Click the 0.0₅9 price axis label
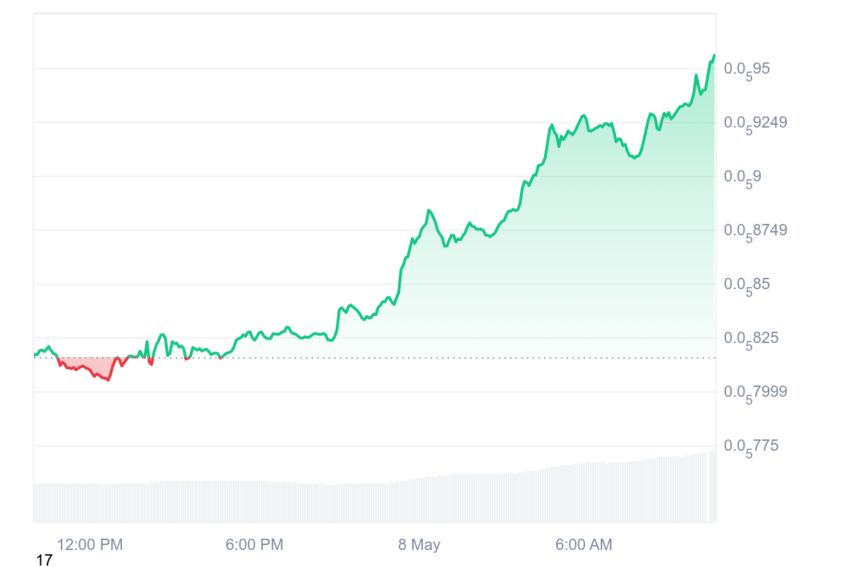The image size is (850, 567). tap(742, 177)
